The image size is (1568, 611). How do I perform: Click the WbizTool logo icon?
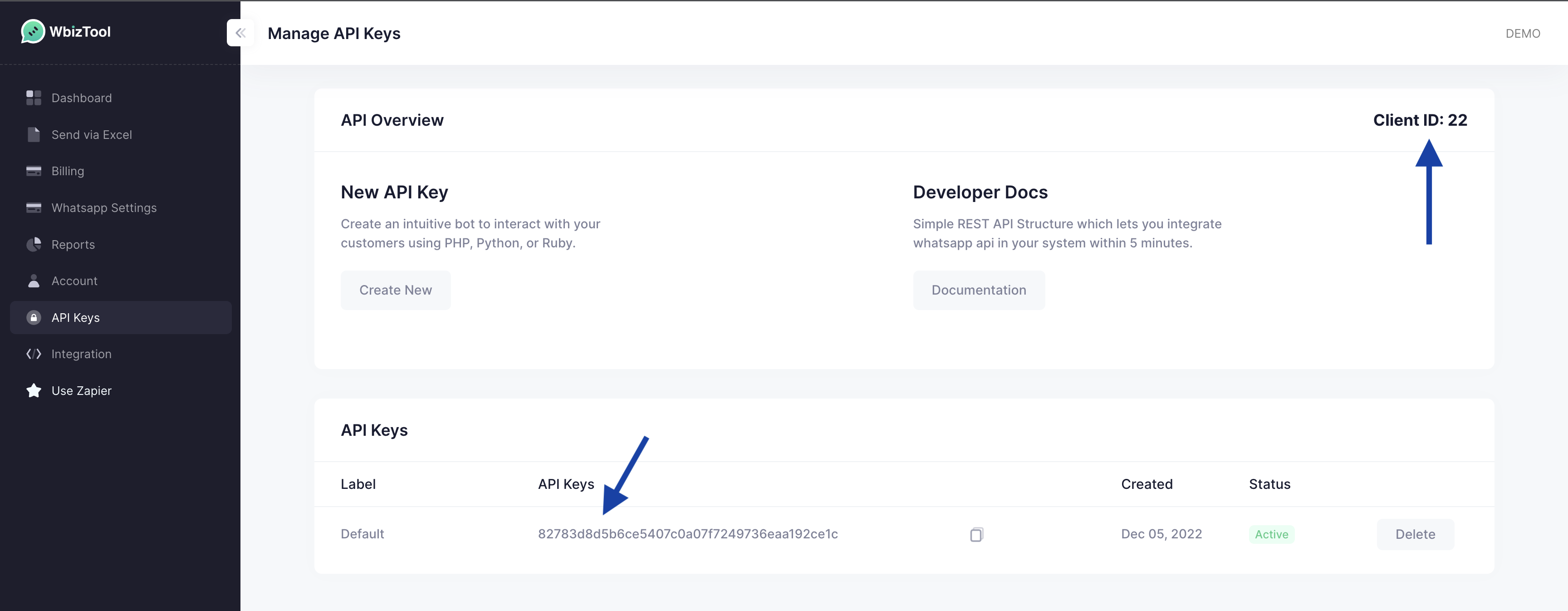click(x=33, y=32)
